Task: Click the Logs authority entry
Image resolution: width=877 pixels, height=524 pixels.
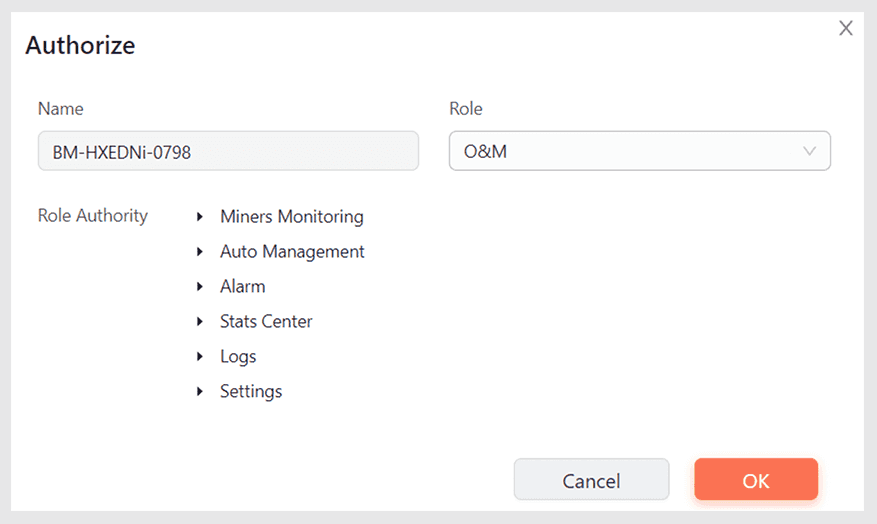Action: pyautogui.click(x=238, y=357)
